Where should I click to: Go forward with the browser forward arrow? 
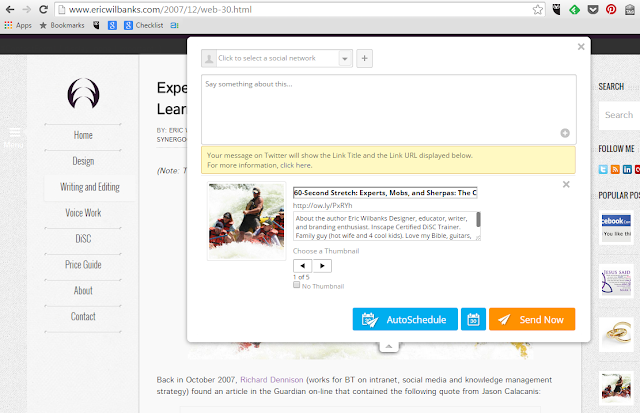(27, 9)
